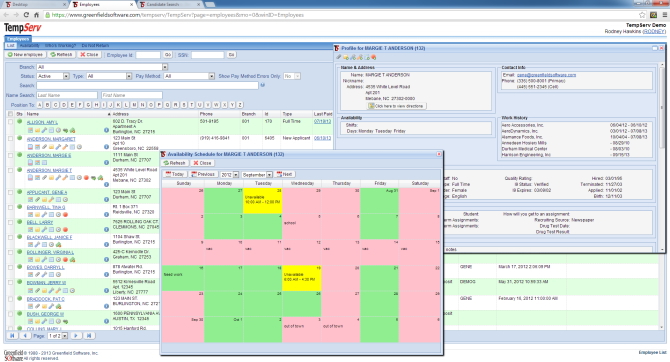Image resolution: width=670 pixels, height=362 pixels.
Task: Click the clock icon in APPLICANT GENE A row
Action: click(x=65, y=200)
